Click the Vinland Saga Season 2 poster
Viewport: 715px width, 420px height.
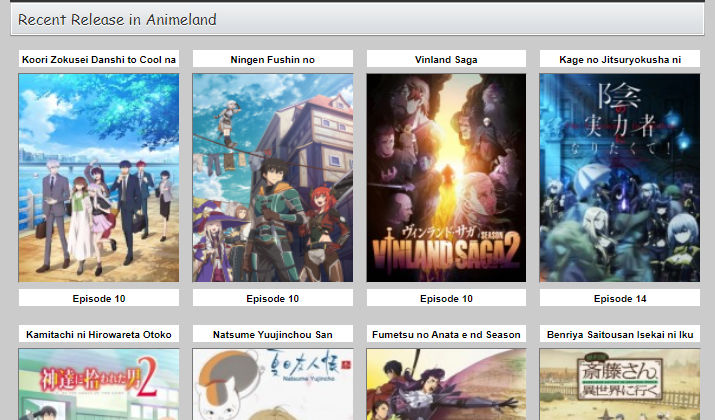tap(446, 178)
